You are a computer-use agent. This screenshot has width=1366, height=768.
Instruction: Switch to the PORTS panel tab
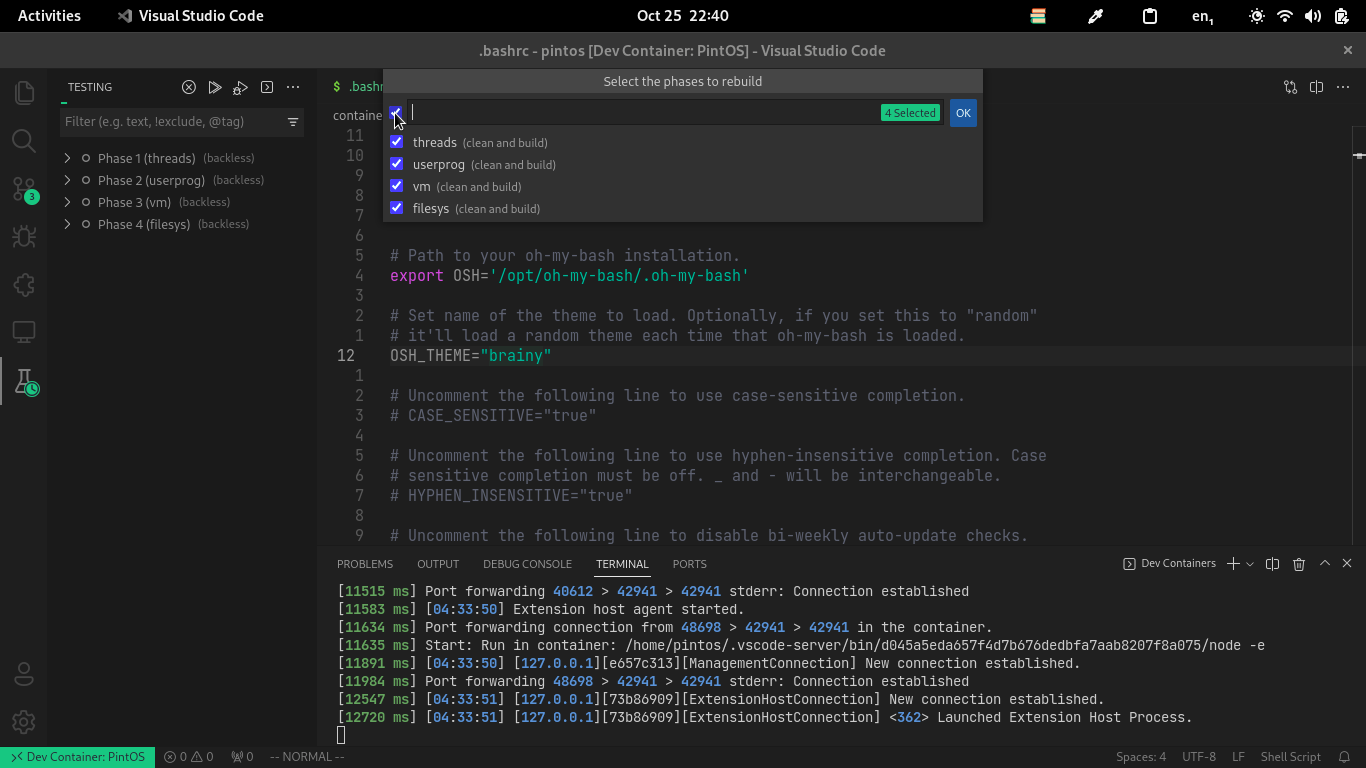(690, 564)
